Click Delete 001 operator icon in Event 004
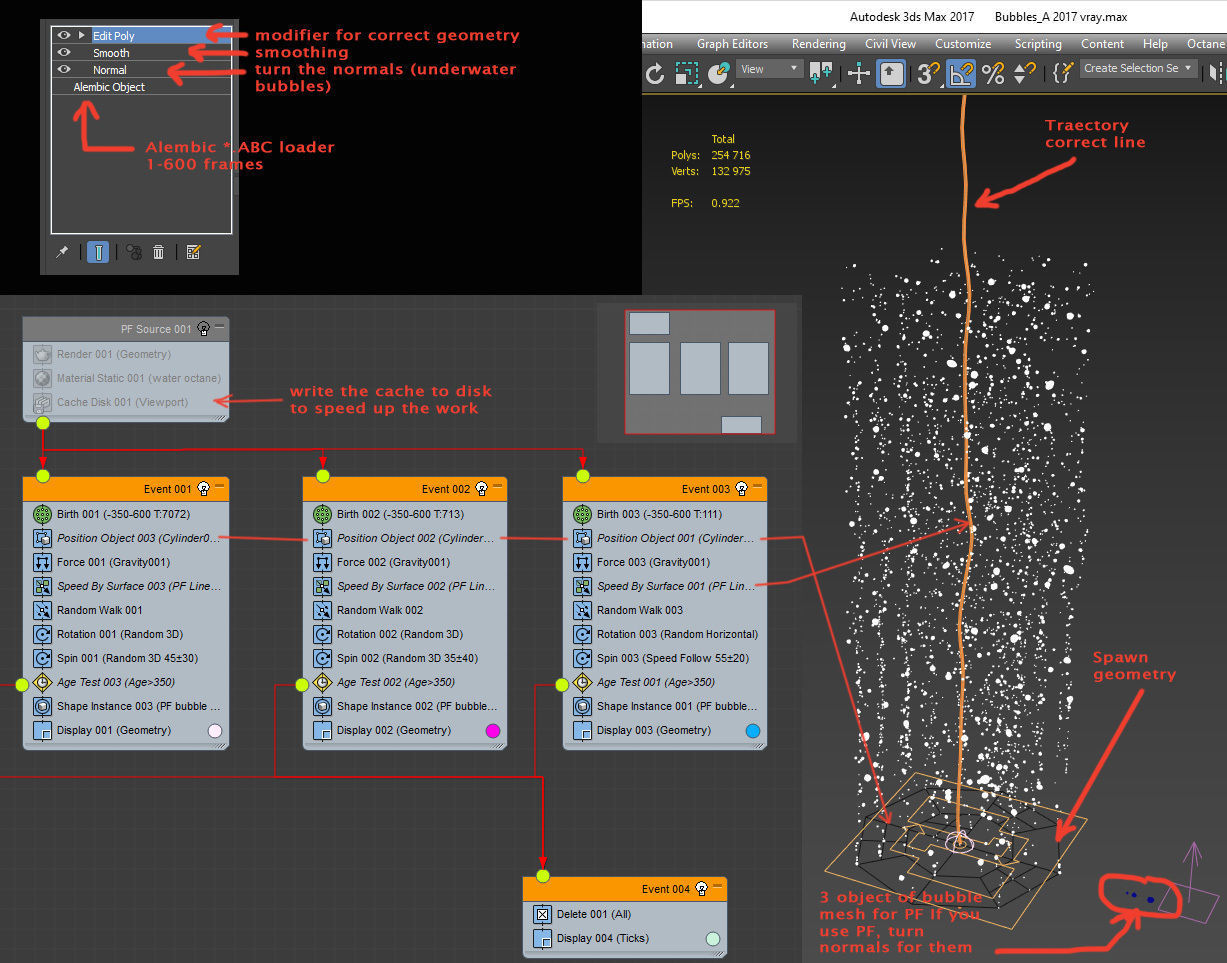Viewport: 1227px width, 963px height. click(542, 914)
